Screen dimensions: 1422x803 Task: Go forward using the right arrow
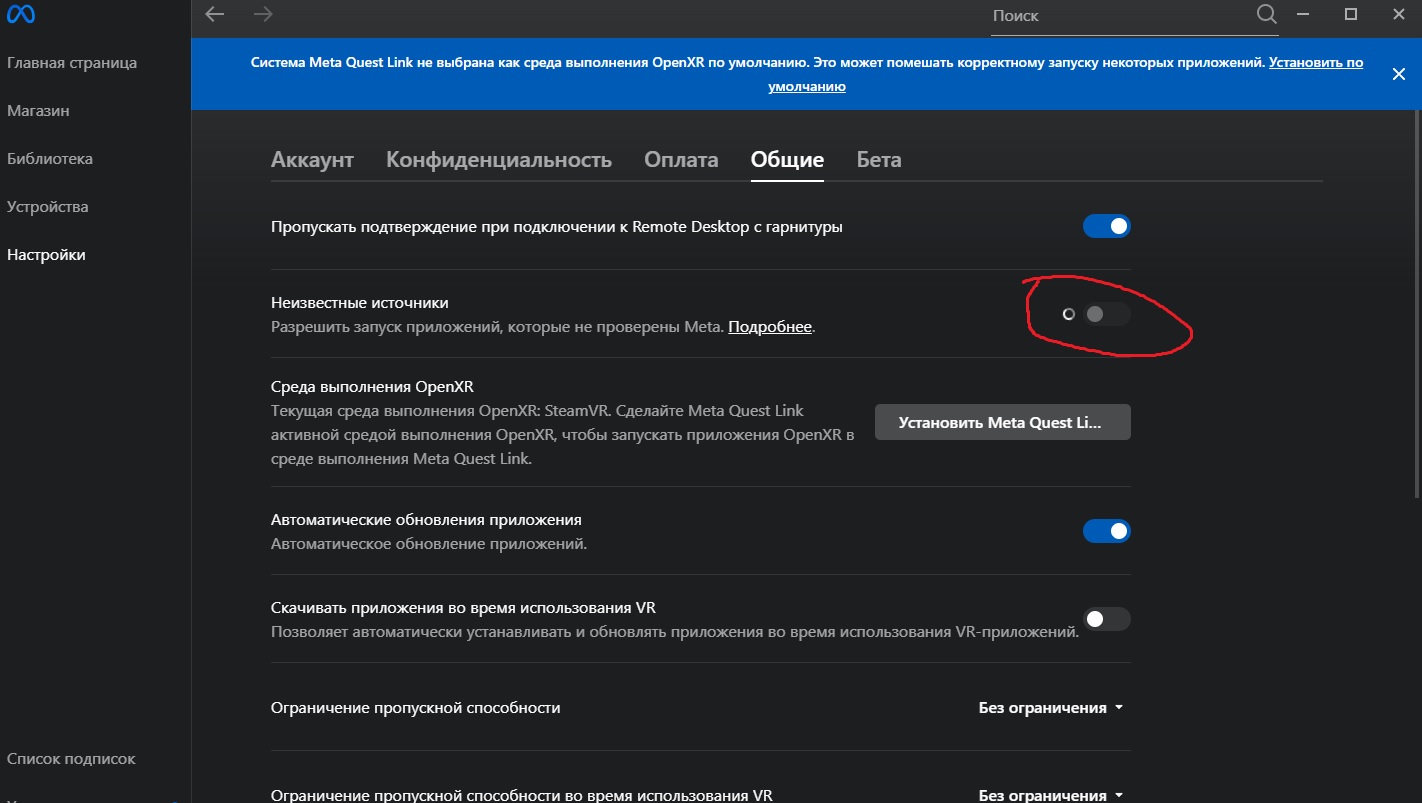click(x=263, y=14)
